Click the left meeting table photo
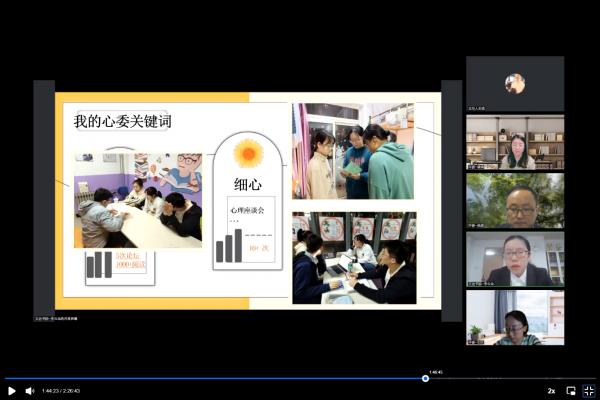This screenshot has width=600, height=400. tap(138, 200)
